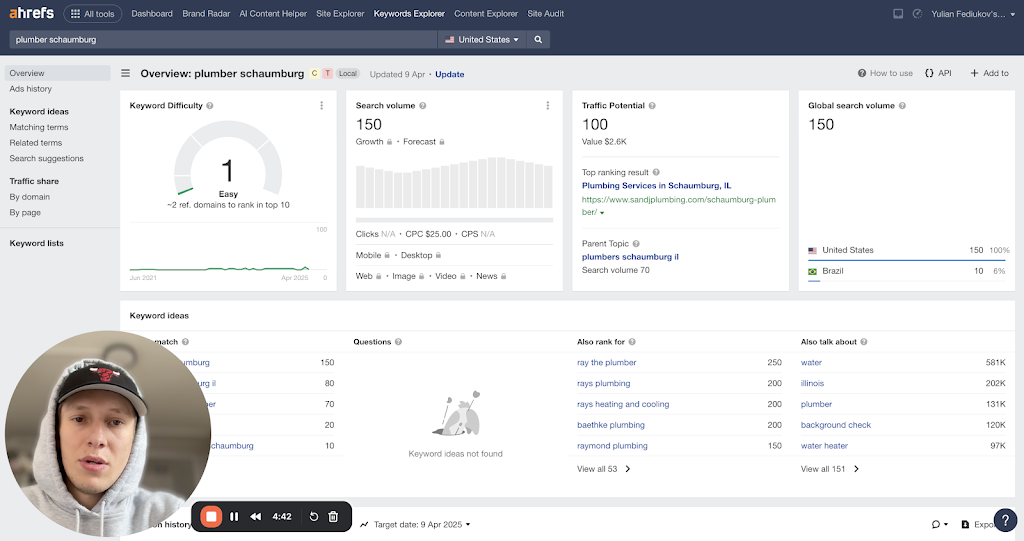Open the user account dropdown

pyautogui.click(x=973, y=14)
